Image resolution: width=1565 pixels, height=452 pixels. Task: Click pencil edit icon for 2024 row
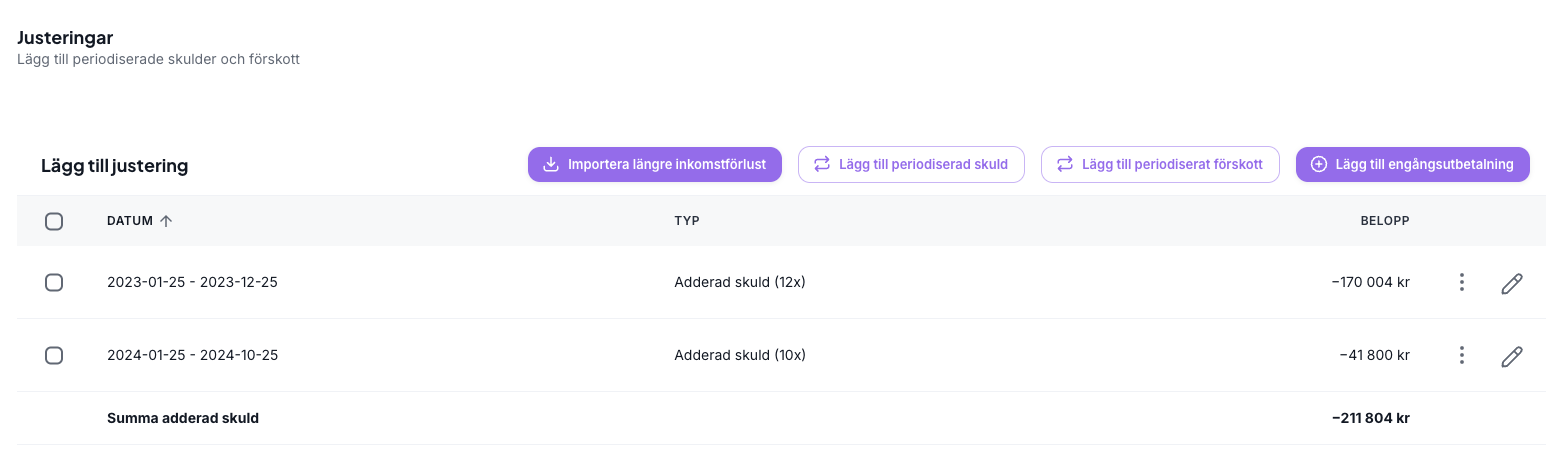pyautogui.click(x=1512, y=356)
